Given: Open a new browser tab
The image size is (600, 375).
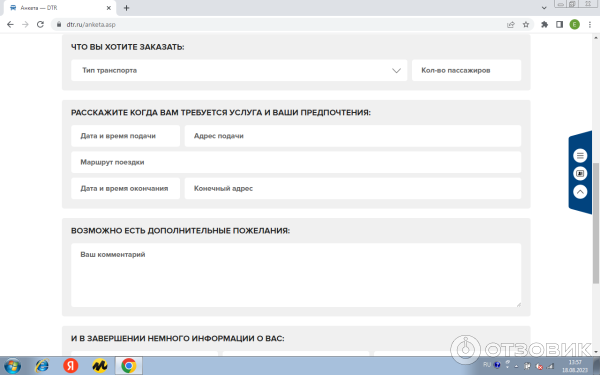Looking at the screenshot, I should pyautogui.click(x=127, y=8).
